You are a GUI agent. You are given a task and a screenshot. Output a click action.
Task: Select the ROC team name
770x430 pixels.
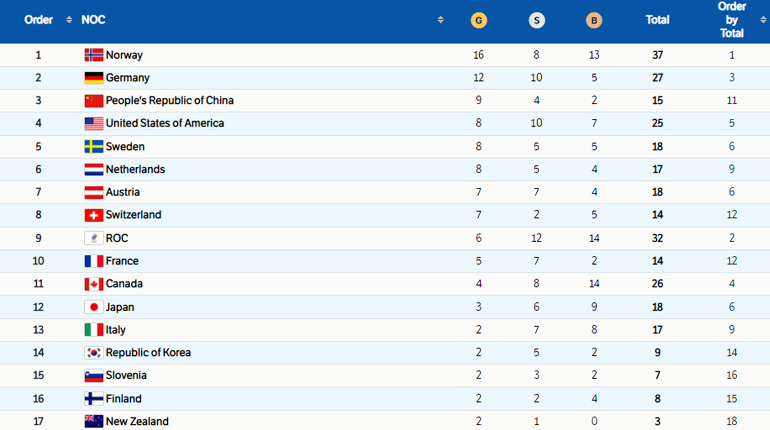117,238
